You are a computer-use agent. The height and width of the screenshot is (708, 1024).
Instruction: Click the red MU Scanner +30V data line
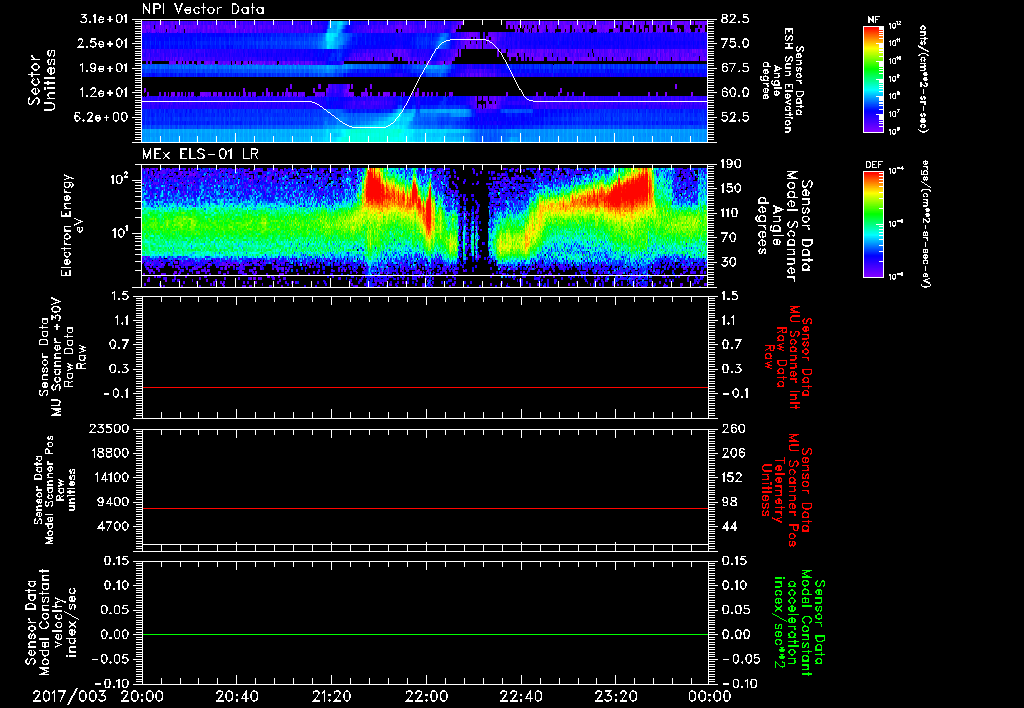pos(424,387)
